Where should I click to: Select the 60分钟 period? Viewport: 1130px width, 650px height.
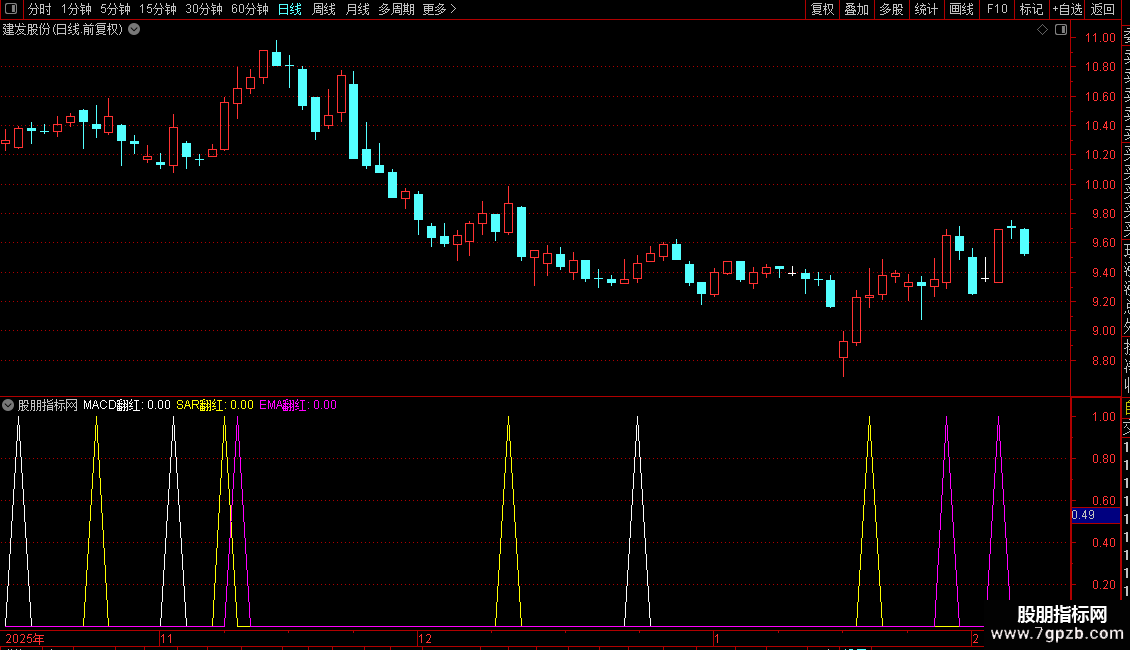tap(250, 9)
